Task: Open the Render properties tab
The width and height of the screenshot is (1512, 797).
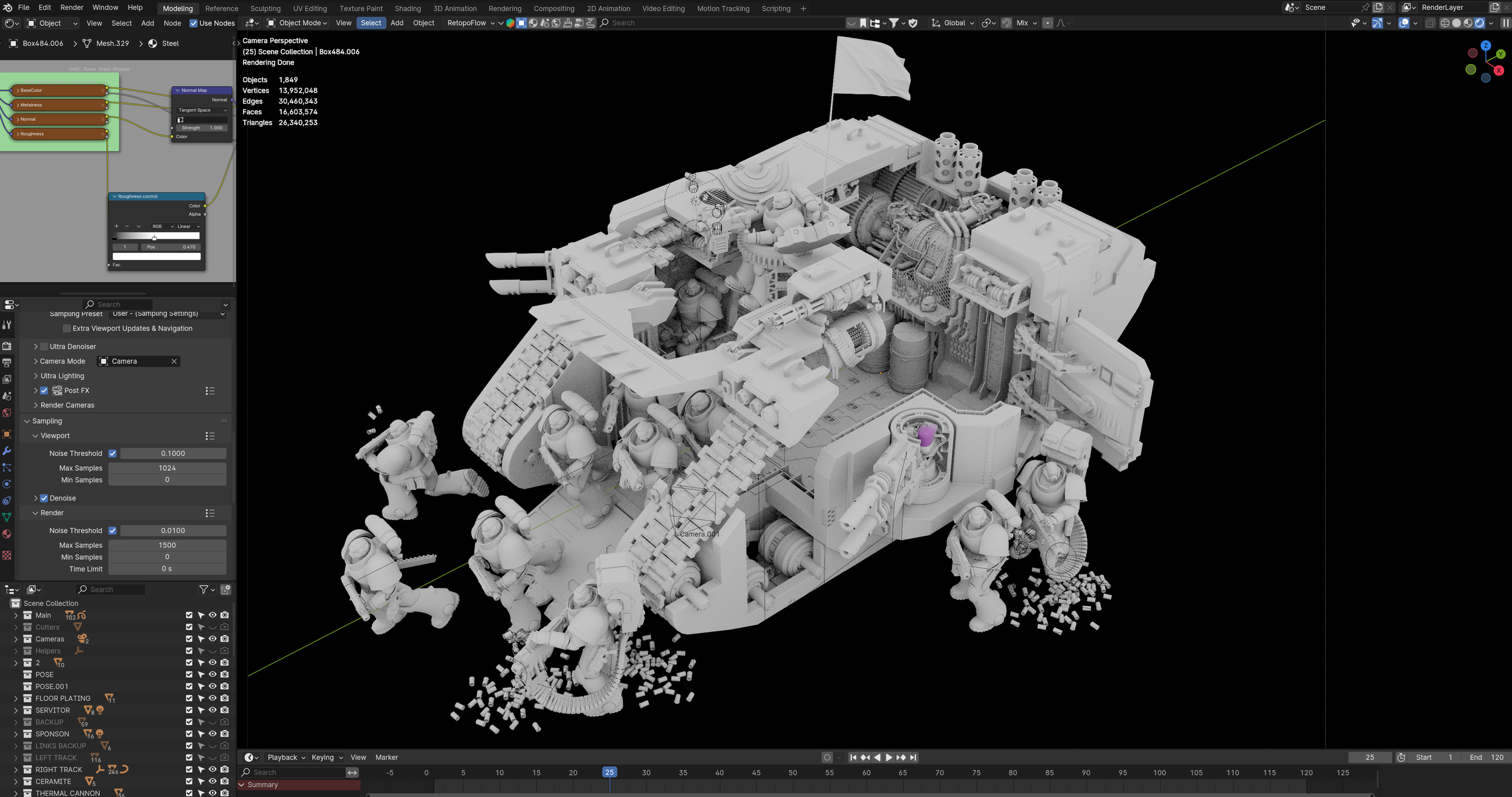Action: [x=7, y=346]
